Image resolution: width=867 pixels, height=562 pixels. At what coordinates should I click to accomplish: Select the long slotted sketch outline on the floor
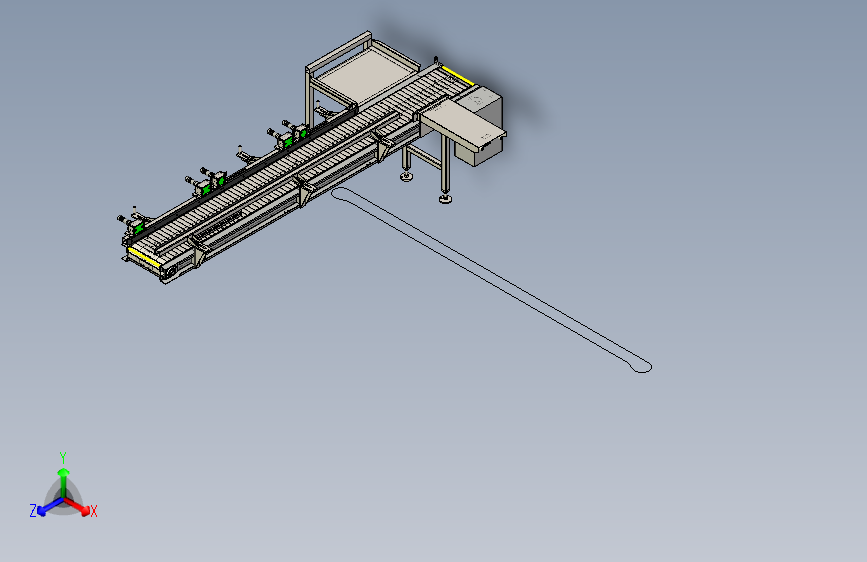tap(492, 279)
